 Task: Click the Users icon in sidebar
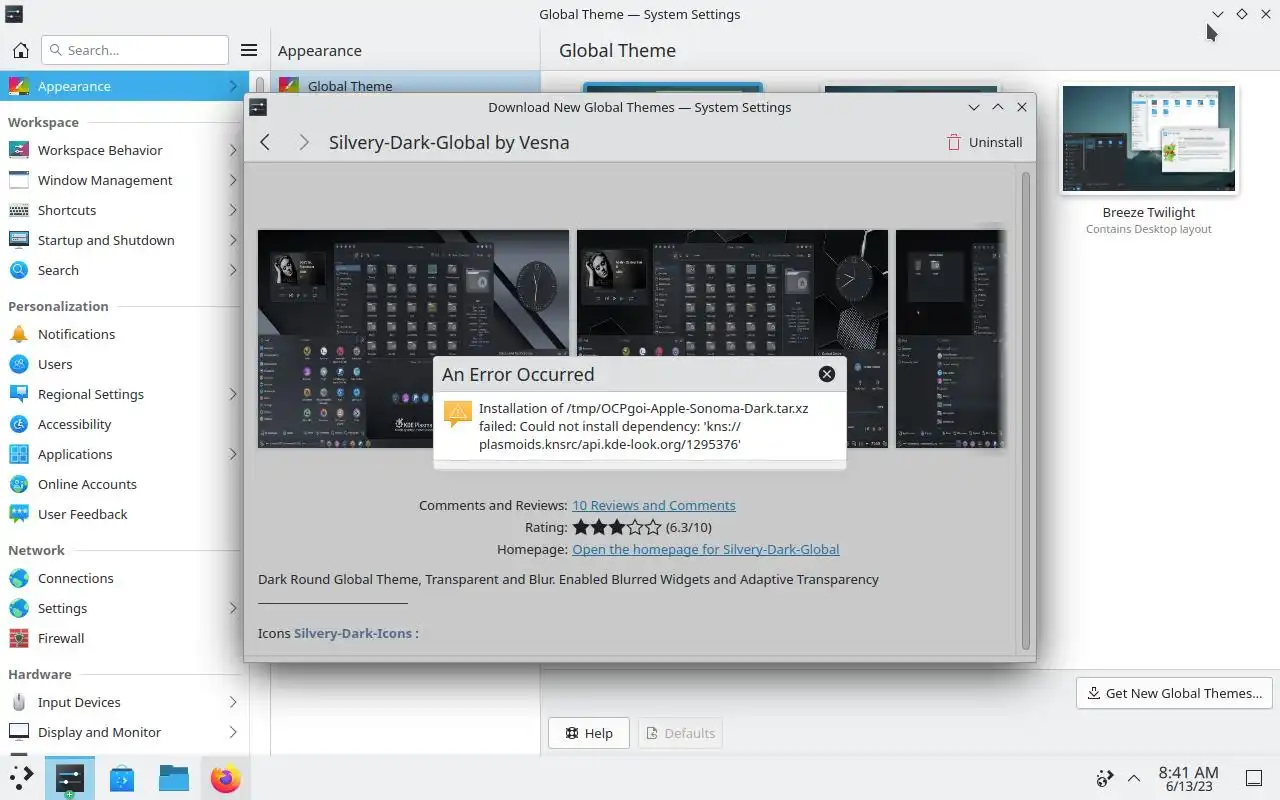click(19, 364)
